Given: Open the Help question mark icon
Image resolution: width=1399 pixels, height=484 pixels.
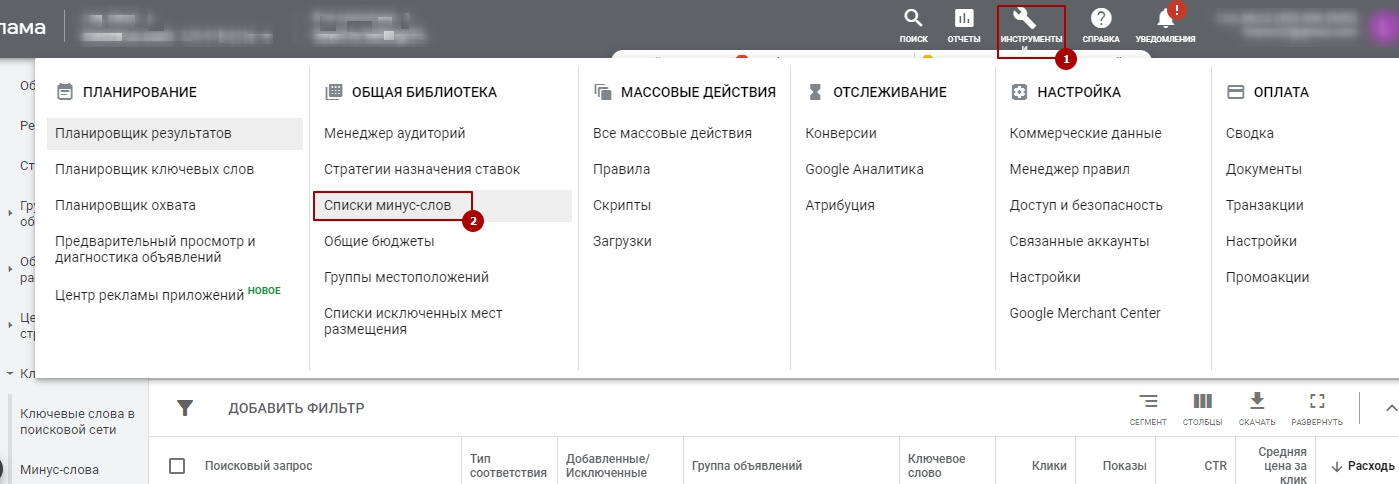Looking at the screenshot, I should click(x=1101, y=19).
